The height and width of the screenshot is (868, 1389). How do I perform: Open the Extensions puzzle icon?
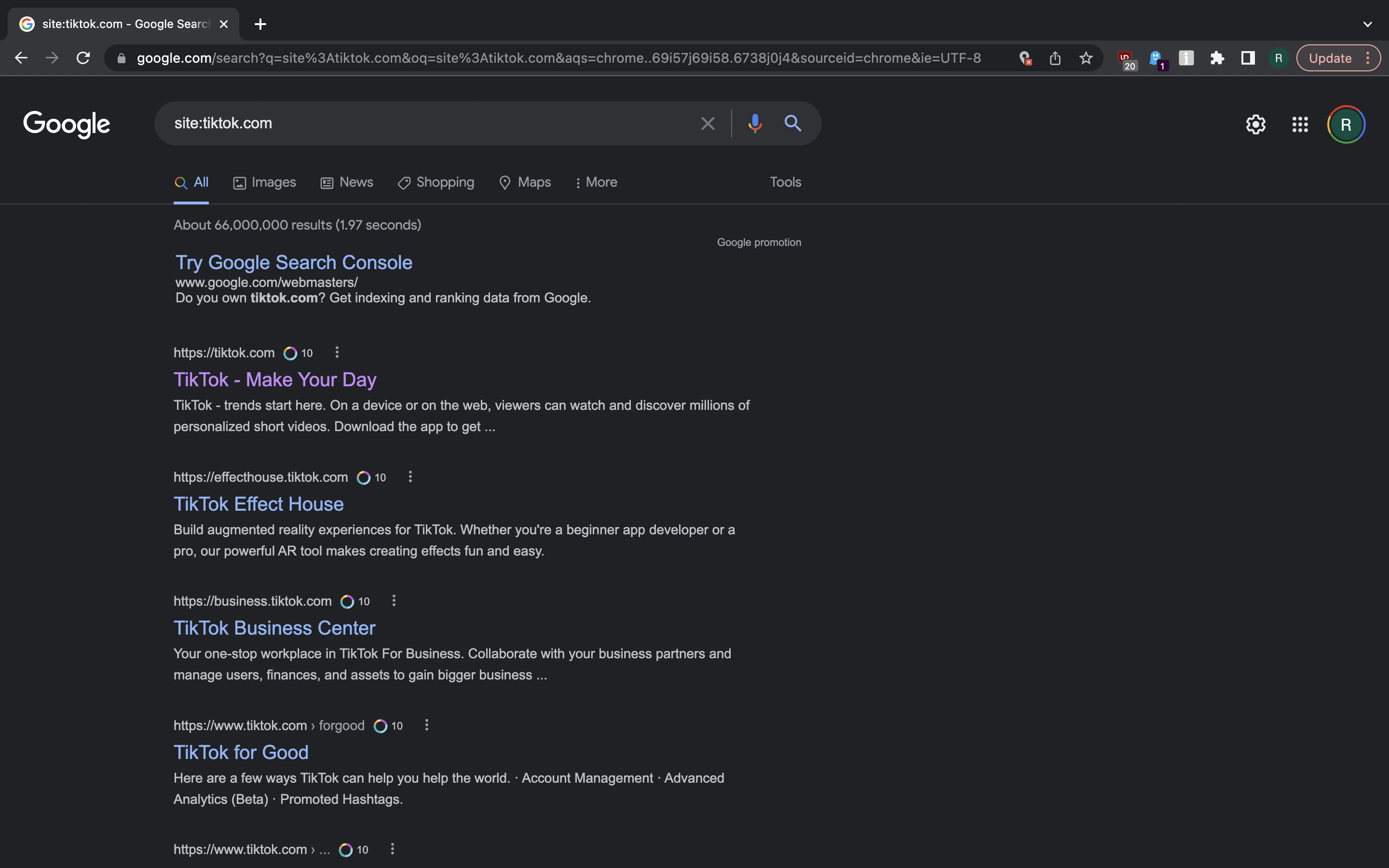coord(1217,58)
